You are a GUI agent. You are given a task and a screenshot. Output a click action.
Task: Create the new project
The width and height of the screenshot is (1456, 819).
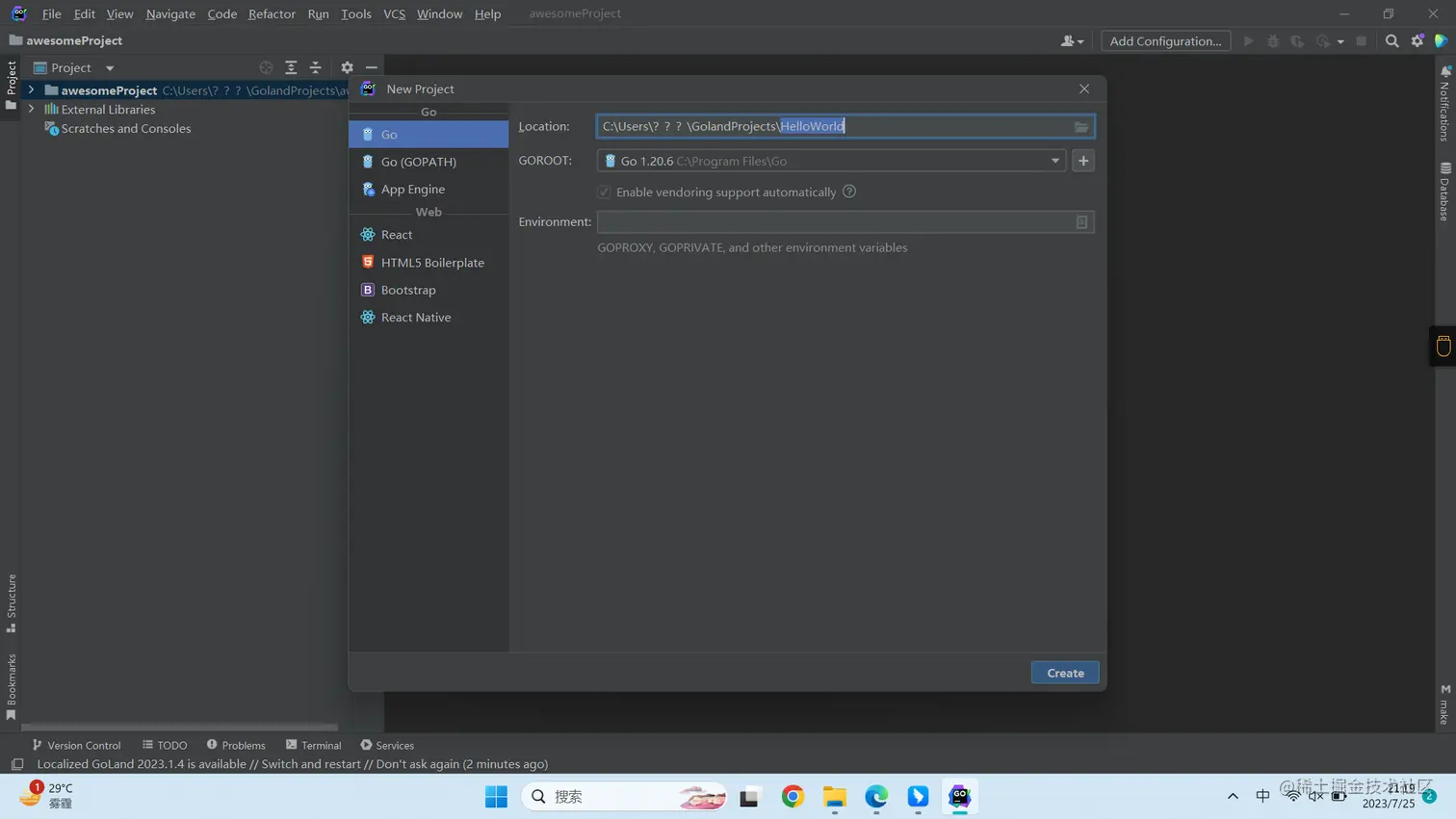click(1065, 673)
